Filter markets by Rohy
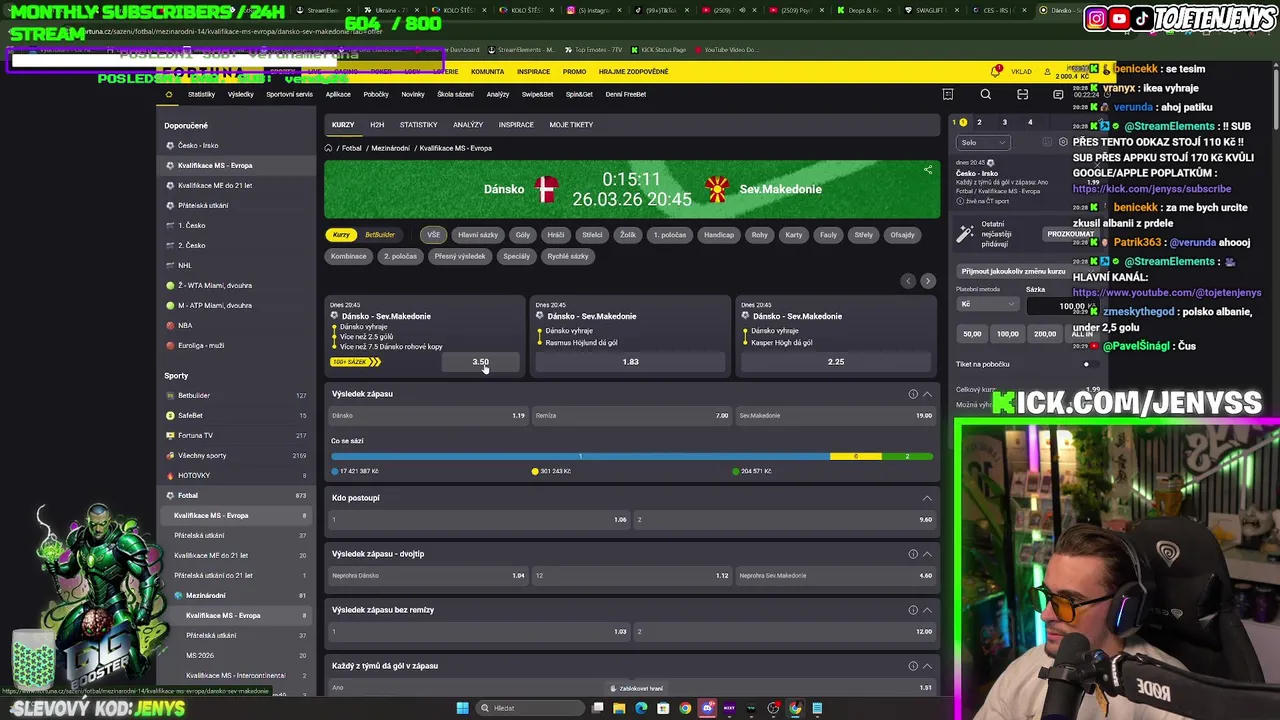1280x720 pixels. [x=760, y=235]
